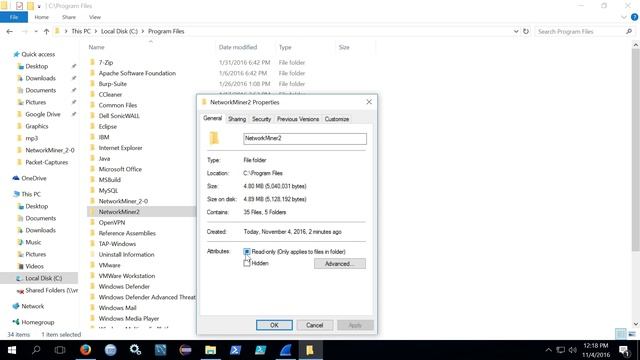Show hidden tray icons arrow
Screen dimensions: 640x360
549,350
